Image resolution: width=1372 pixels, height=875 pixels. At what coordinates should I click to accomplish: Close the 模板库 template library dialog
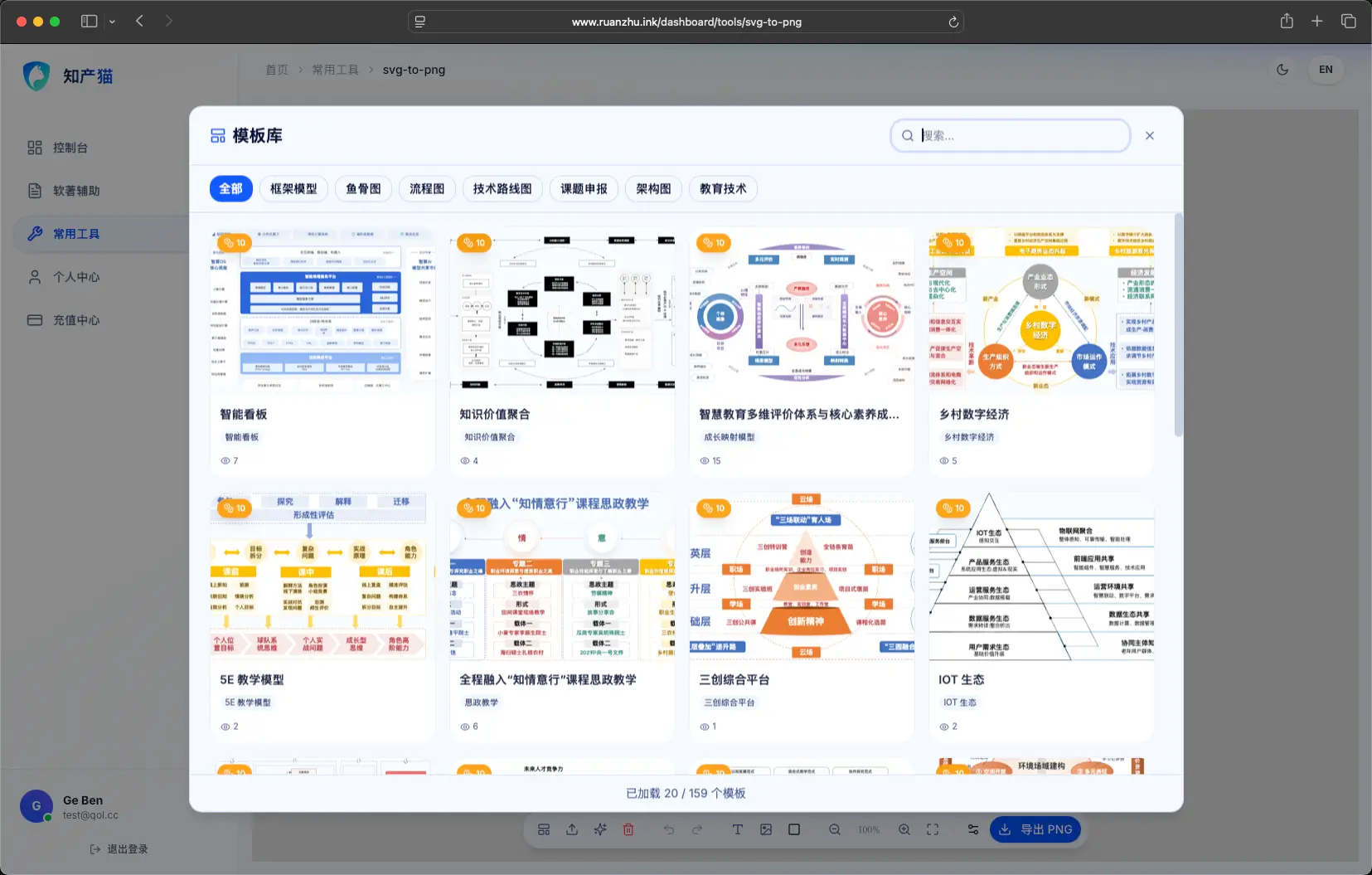[x=1149, y=136]
